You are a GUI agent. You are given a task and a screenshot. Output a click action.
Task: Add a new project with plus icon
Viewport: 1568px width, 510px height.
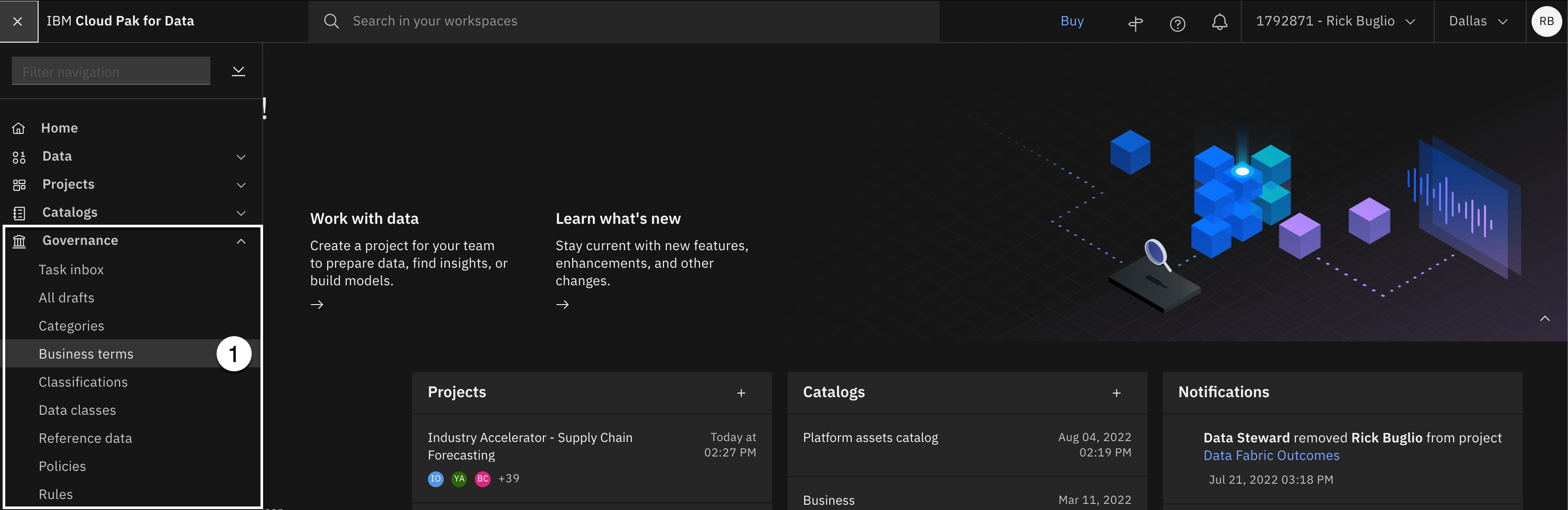point(741,393)
